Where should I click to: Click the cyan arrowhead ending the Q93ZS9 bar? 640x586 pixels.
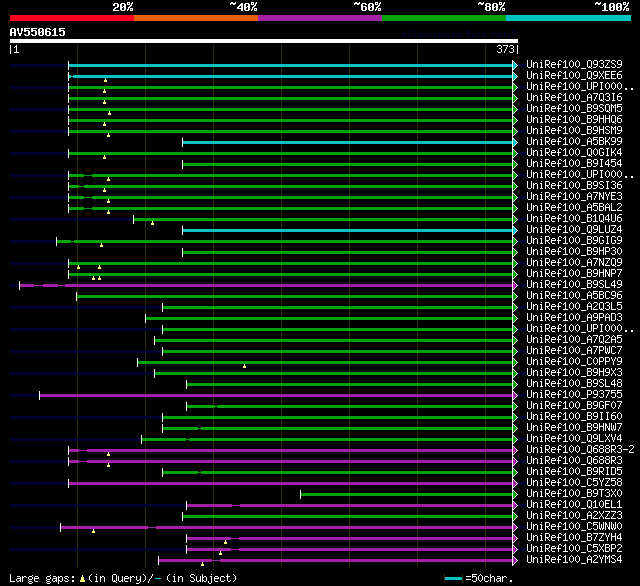tap(515, 65)
